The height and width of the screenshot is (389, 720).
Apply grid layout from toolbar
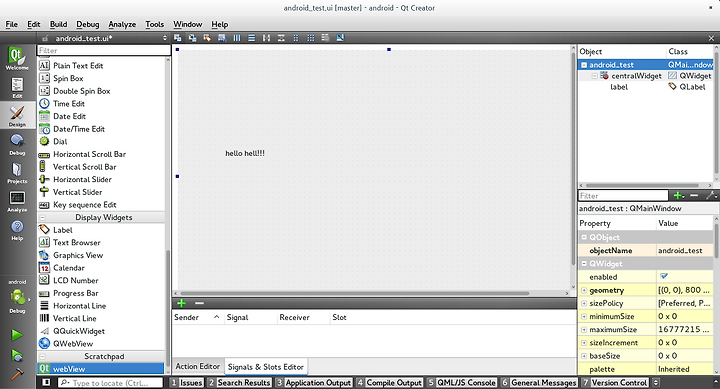click(x=310, y=38)
